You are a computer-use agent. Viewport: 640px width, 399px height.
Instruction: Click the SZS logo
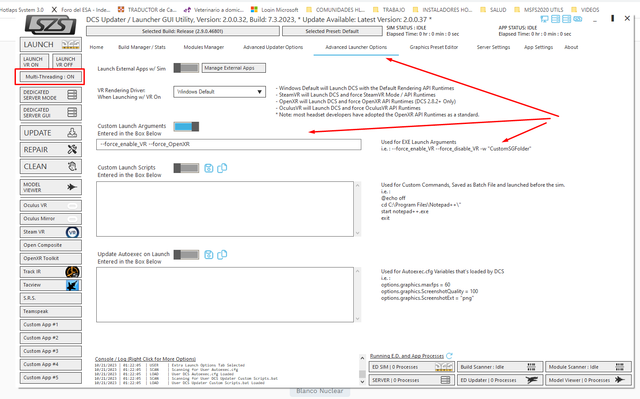point(50,26)
